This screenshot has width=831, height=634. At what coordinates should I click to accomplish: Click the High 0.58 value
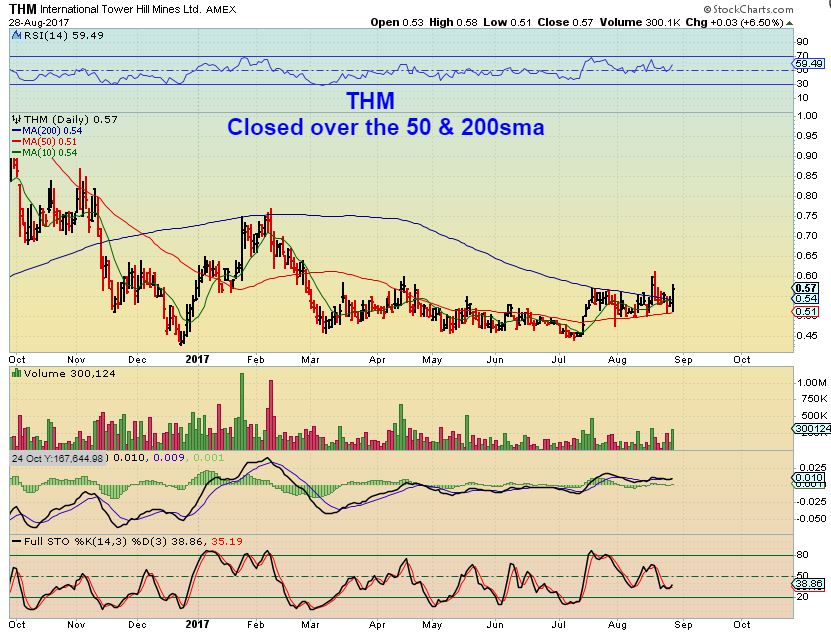(453, 22)
